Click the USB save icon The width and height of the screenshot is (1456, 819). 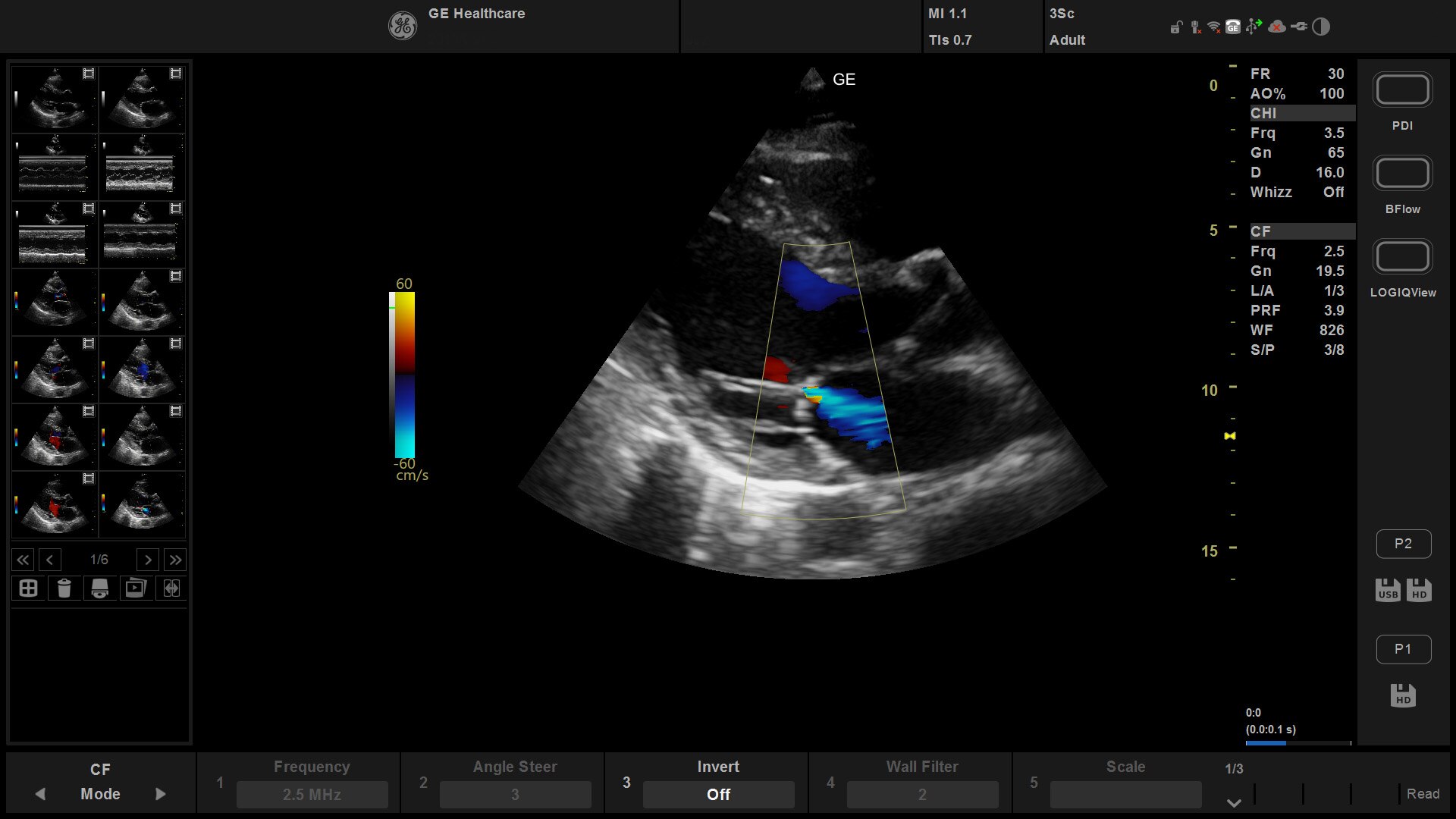tap(1388, 590)
